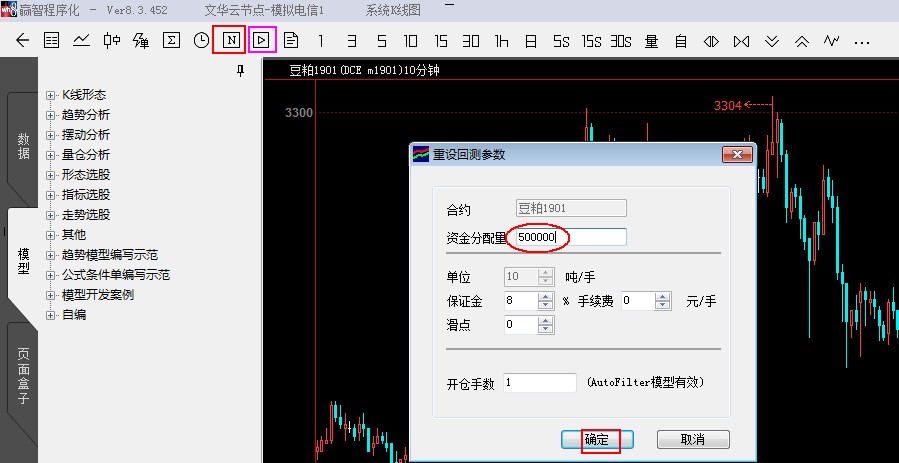The width and height of the screenshot is (899, 463).
Task: Click the clock icon in toolbar
Action: (x=201, y=41)
